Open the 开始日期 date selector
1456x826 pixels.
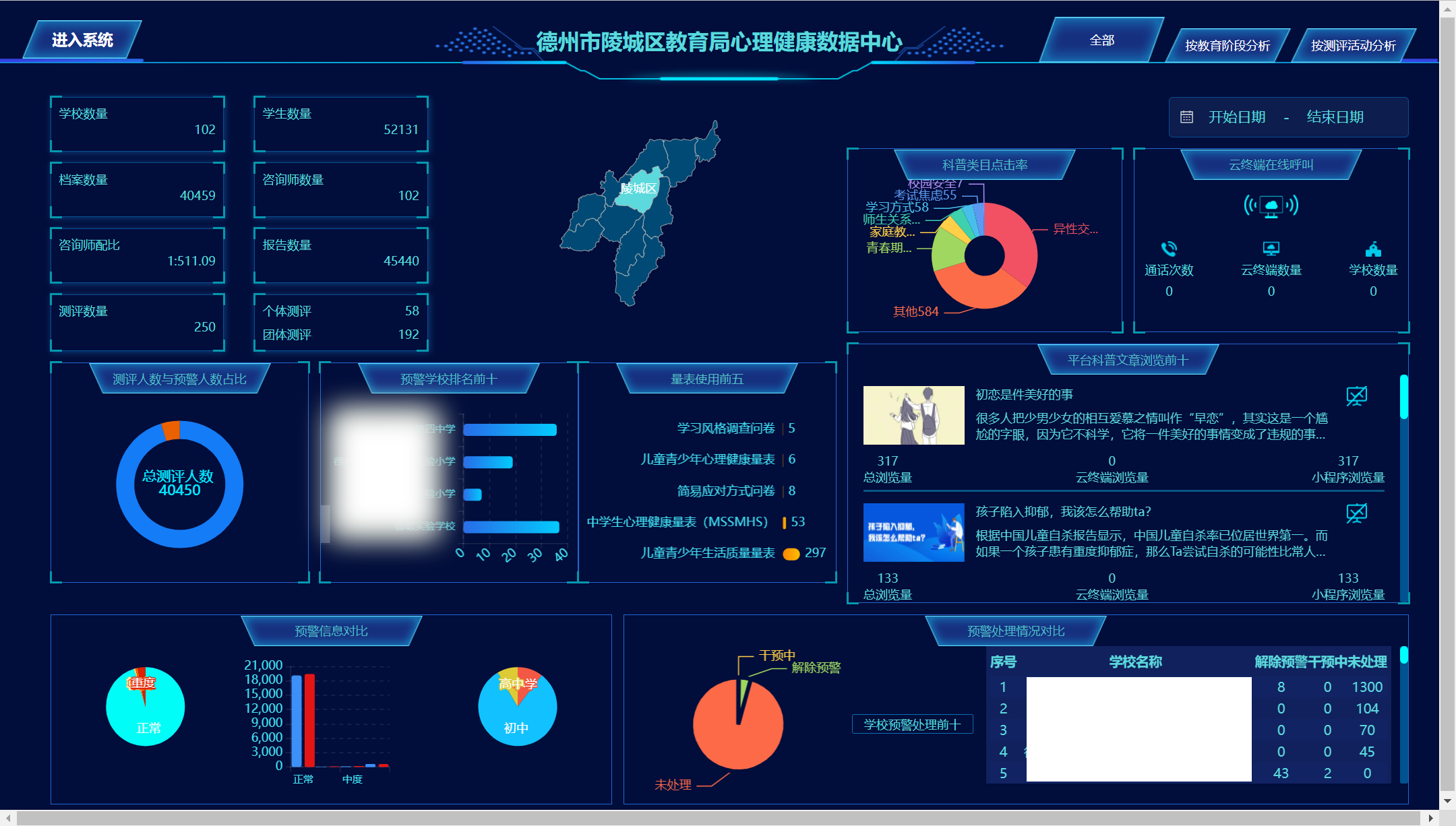(1238, 117)
